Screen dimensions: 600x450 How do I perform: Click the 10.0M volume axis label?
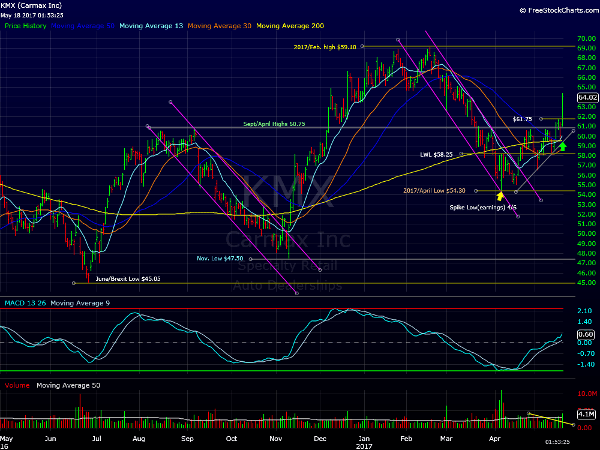[587, 394]
